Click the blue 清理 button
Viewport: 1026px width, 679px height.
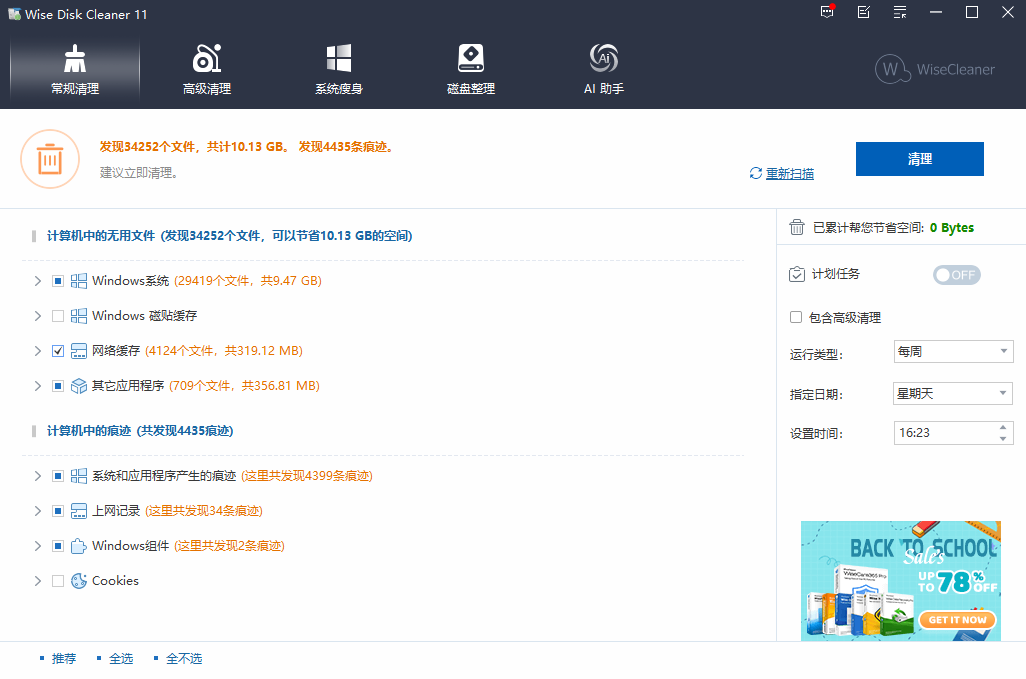click(x=919, y=158)
